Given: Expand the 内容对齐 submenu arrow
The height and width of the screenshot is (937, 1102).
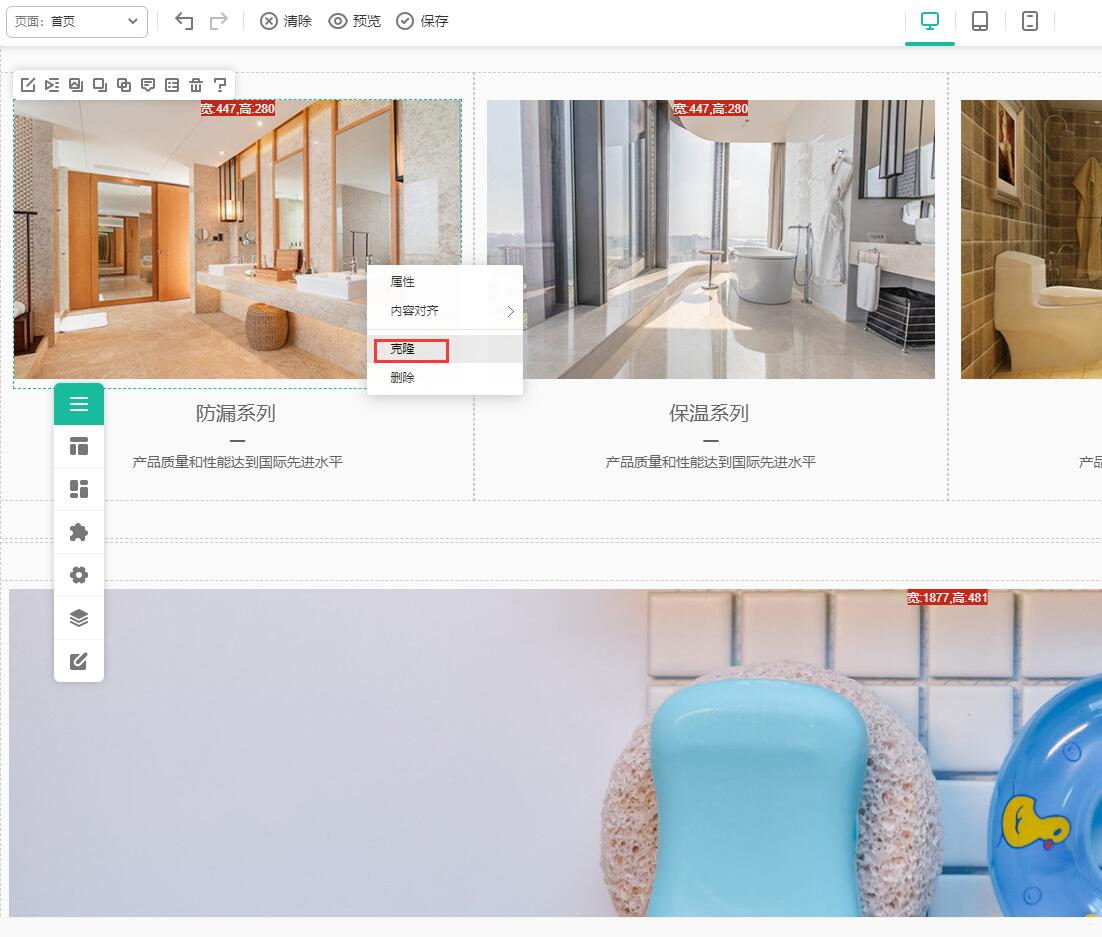Looking at the screenshot, I should coord(511,311).
